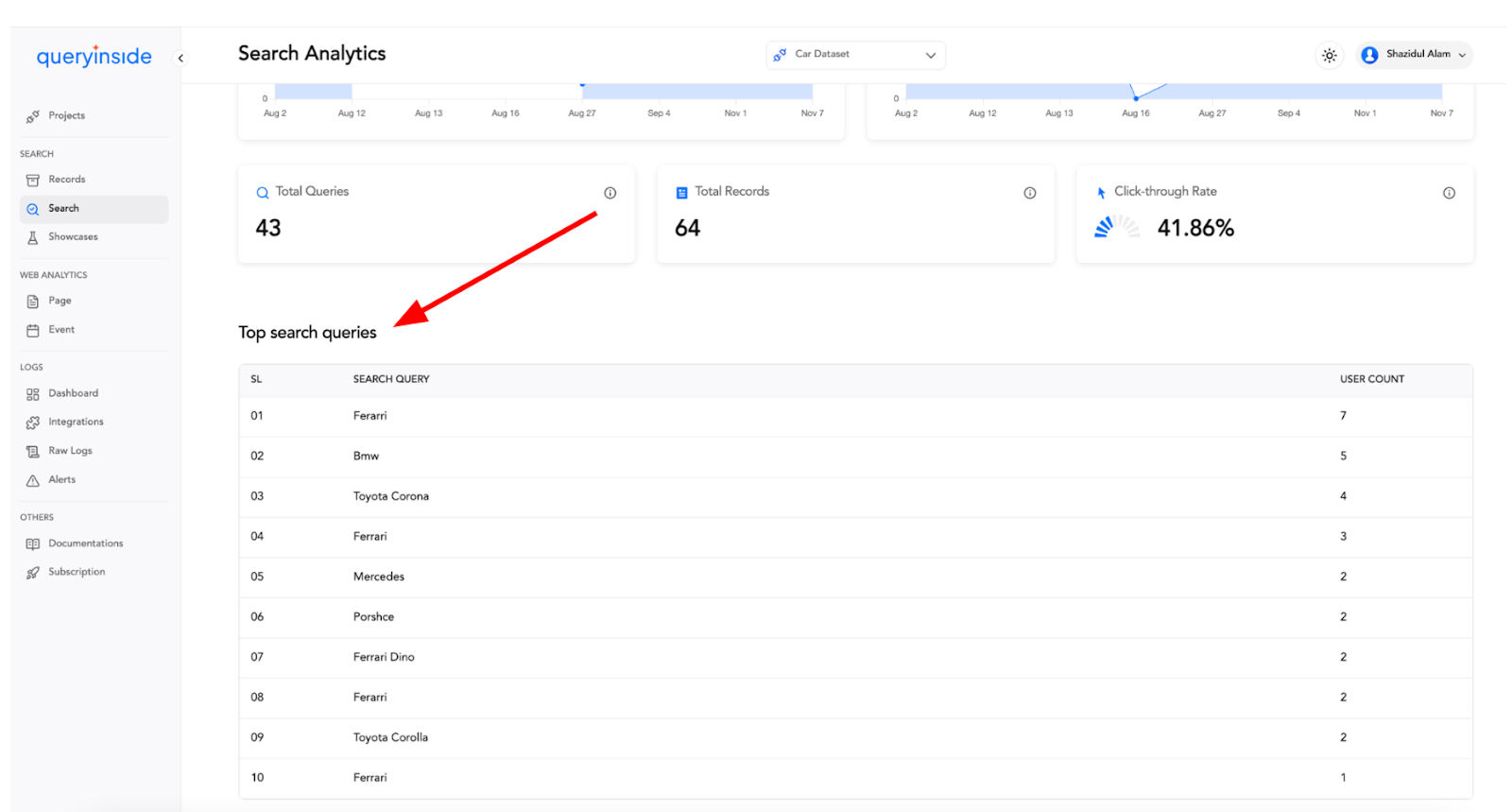
Task: Click the Alerts warning triangle icon
Action: (x=33, y=480)
